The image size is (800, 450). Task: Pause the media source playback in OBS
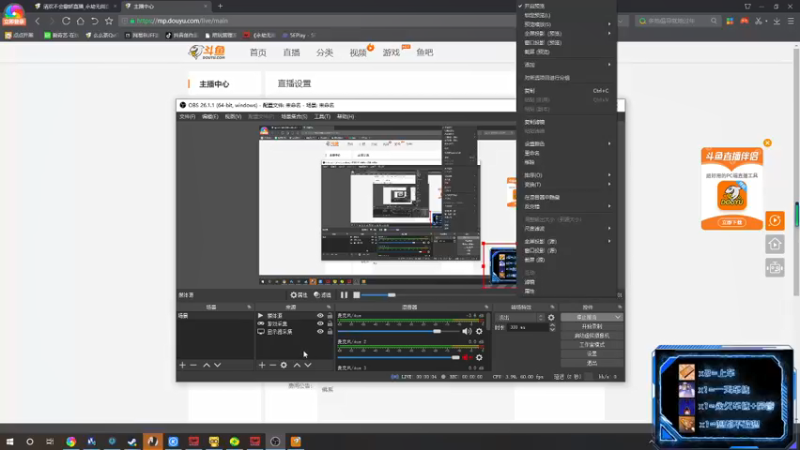pos(344,295)
